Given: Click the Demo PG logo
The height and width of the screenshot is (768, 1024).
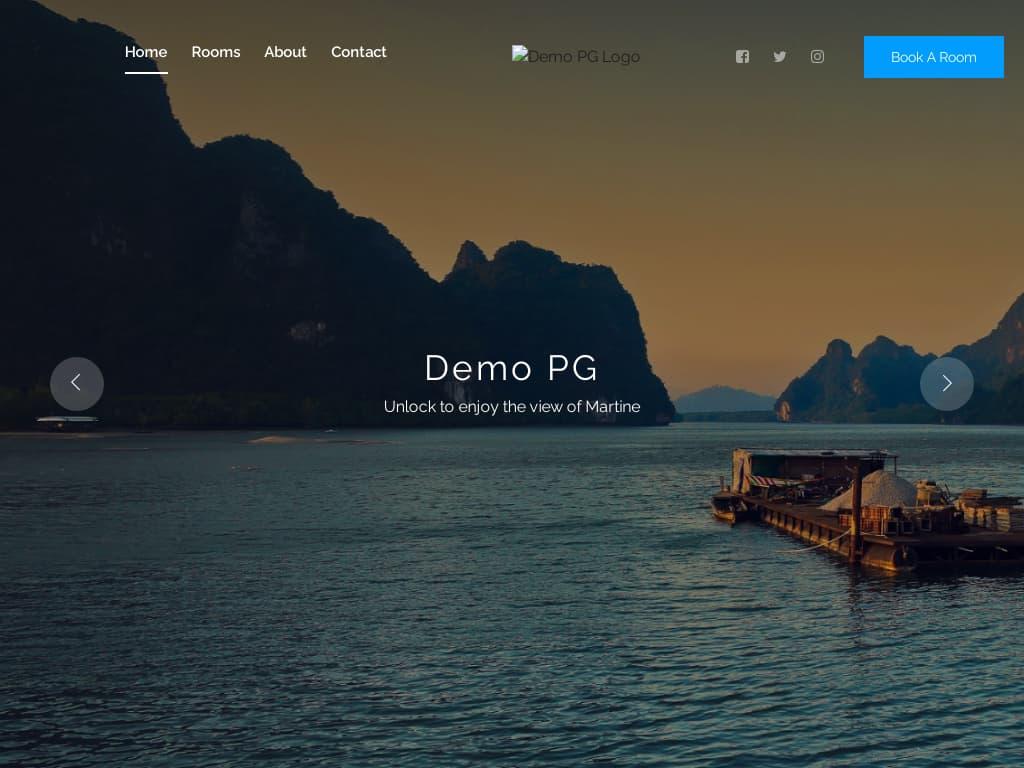Looking at the screenshot, I should tap(576, 57).
